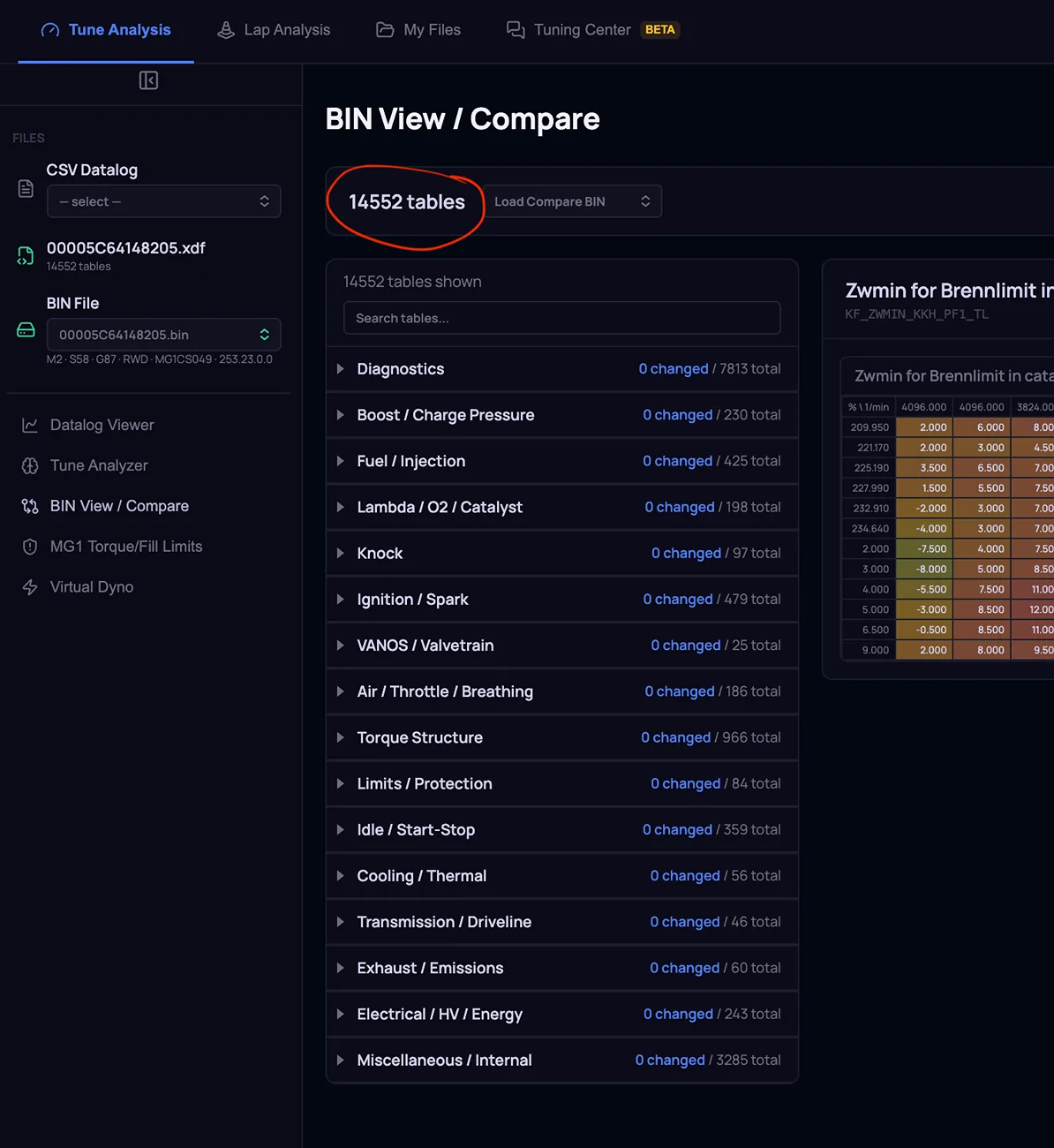Image resolution: width=1054 pixels, height=1148 pixels.
Task: Go to the My Files tab
Action: pyautogui.click(x=418, y=30)
